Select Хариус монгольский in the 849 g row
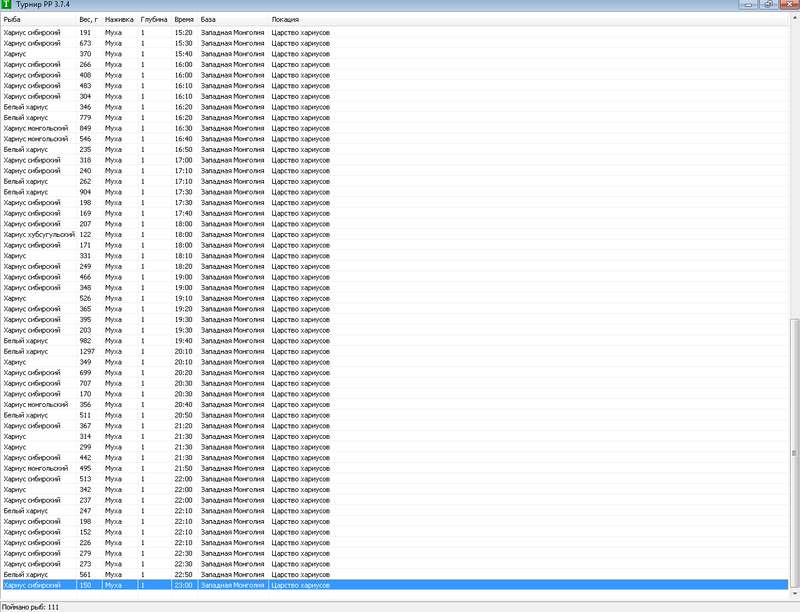The height and width of the screenshot is (612, 800). point(36,128)
